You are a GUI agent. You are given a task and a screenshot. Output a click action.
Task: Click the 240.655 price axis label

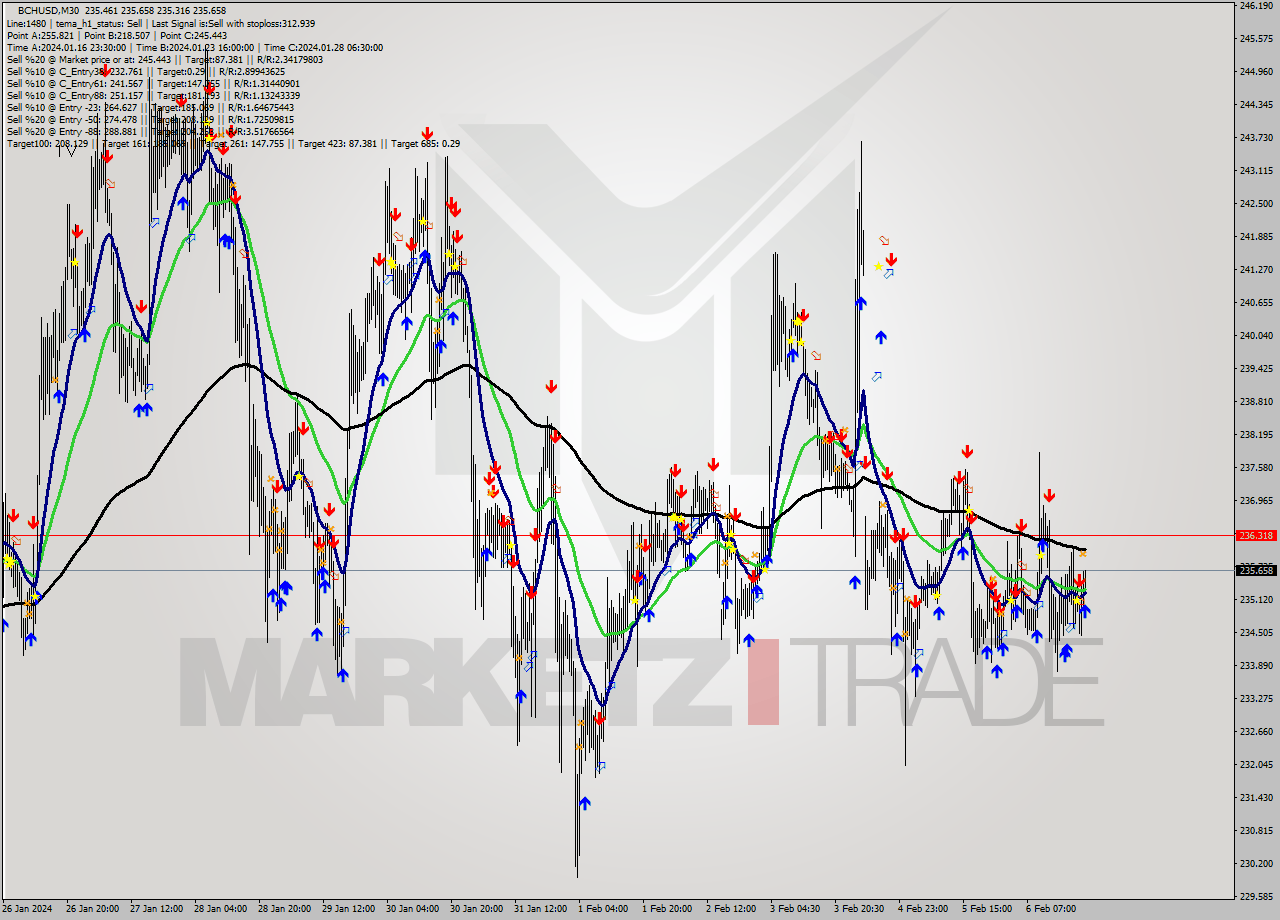pos(1256,303)
